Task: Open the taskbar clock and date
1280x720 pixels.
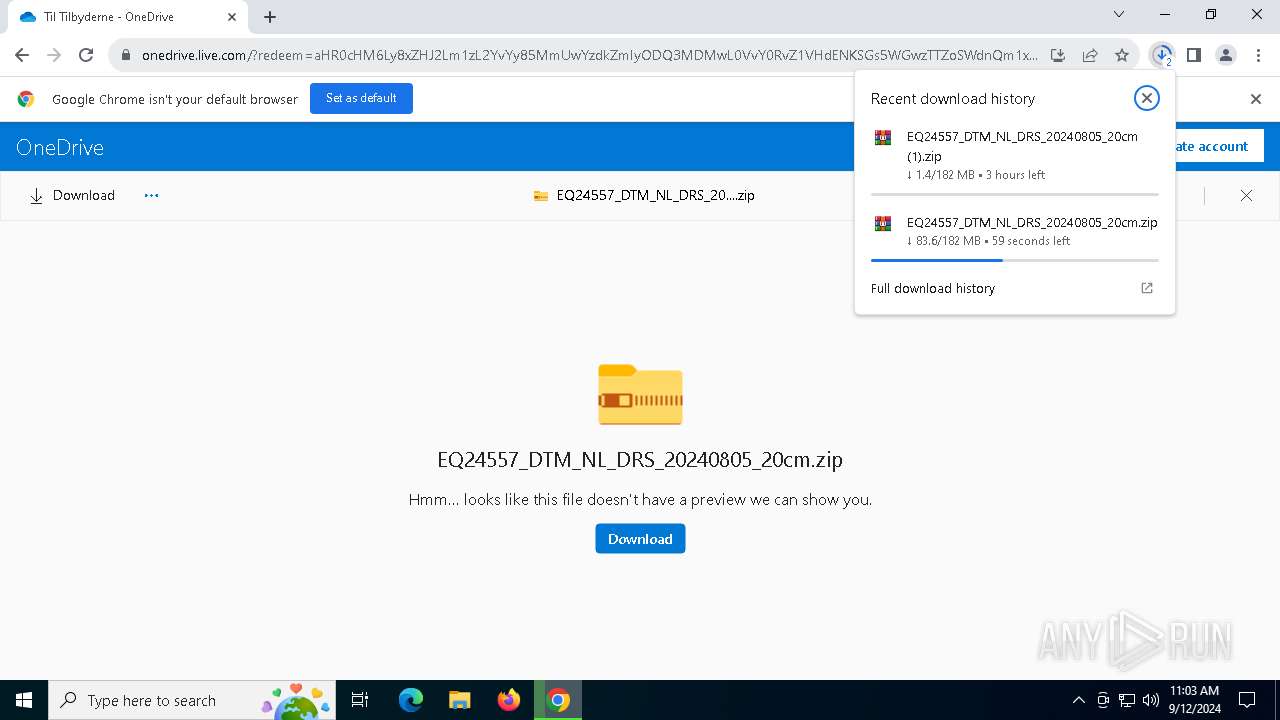Action: tap(1194, 700)
